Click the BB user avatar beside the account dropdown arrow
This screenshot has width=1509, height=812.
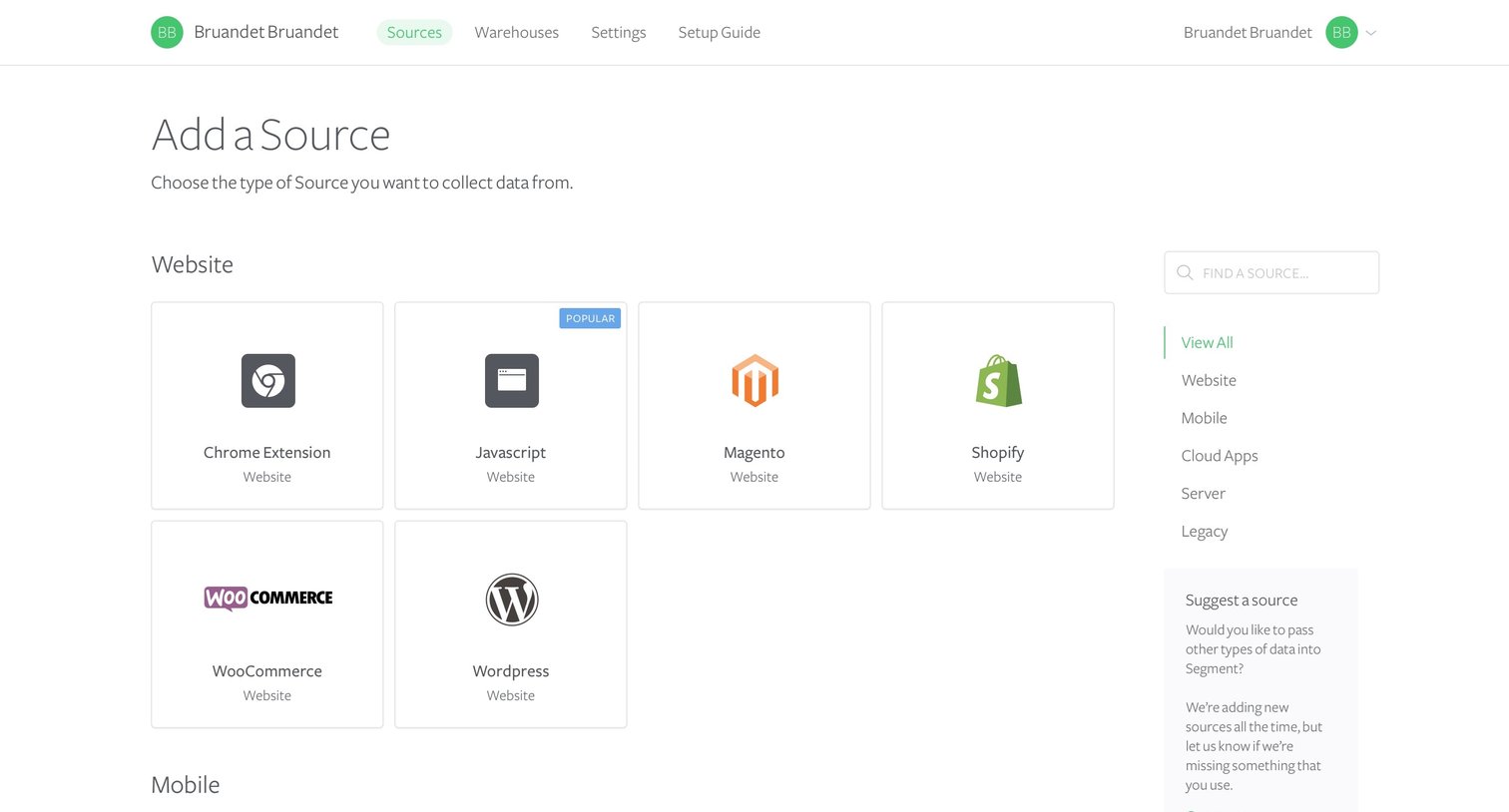click(x=1341, y=32)
